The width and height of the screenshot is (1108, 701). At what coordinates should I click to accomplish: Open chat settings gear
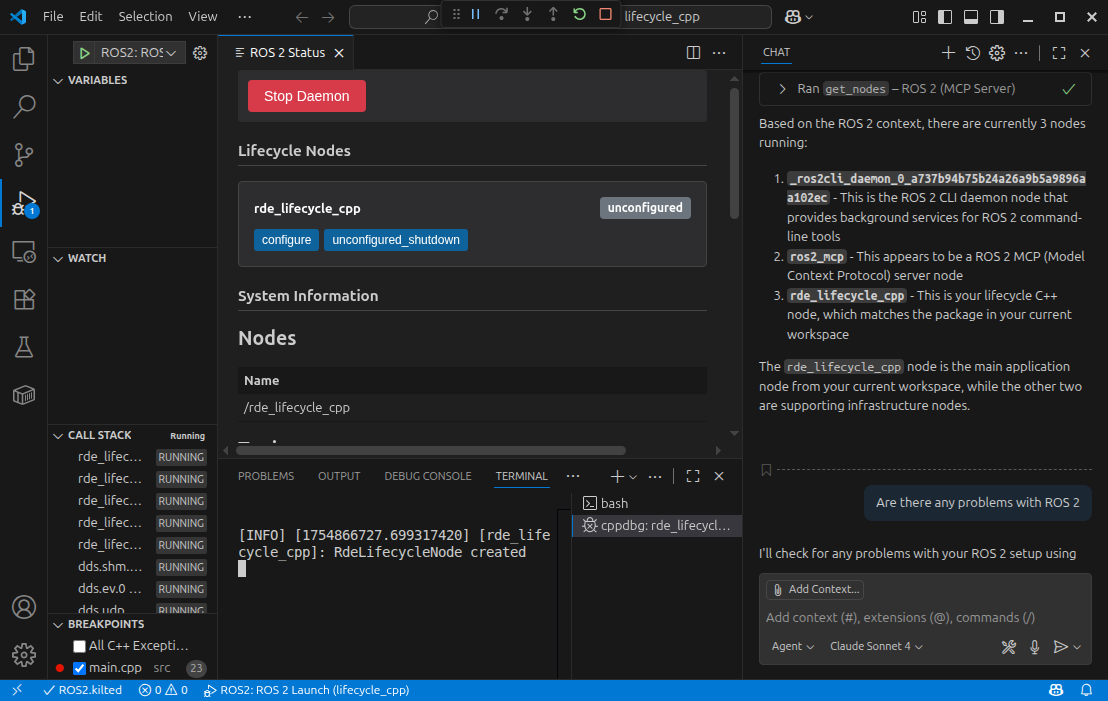[997, 53]
